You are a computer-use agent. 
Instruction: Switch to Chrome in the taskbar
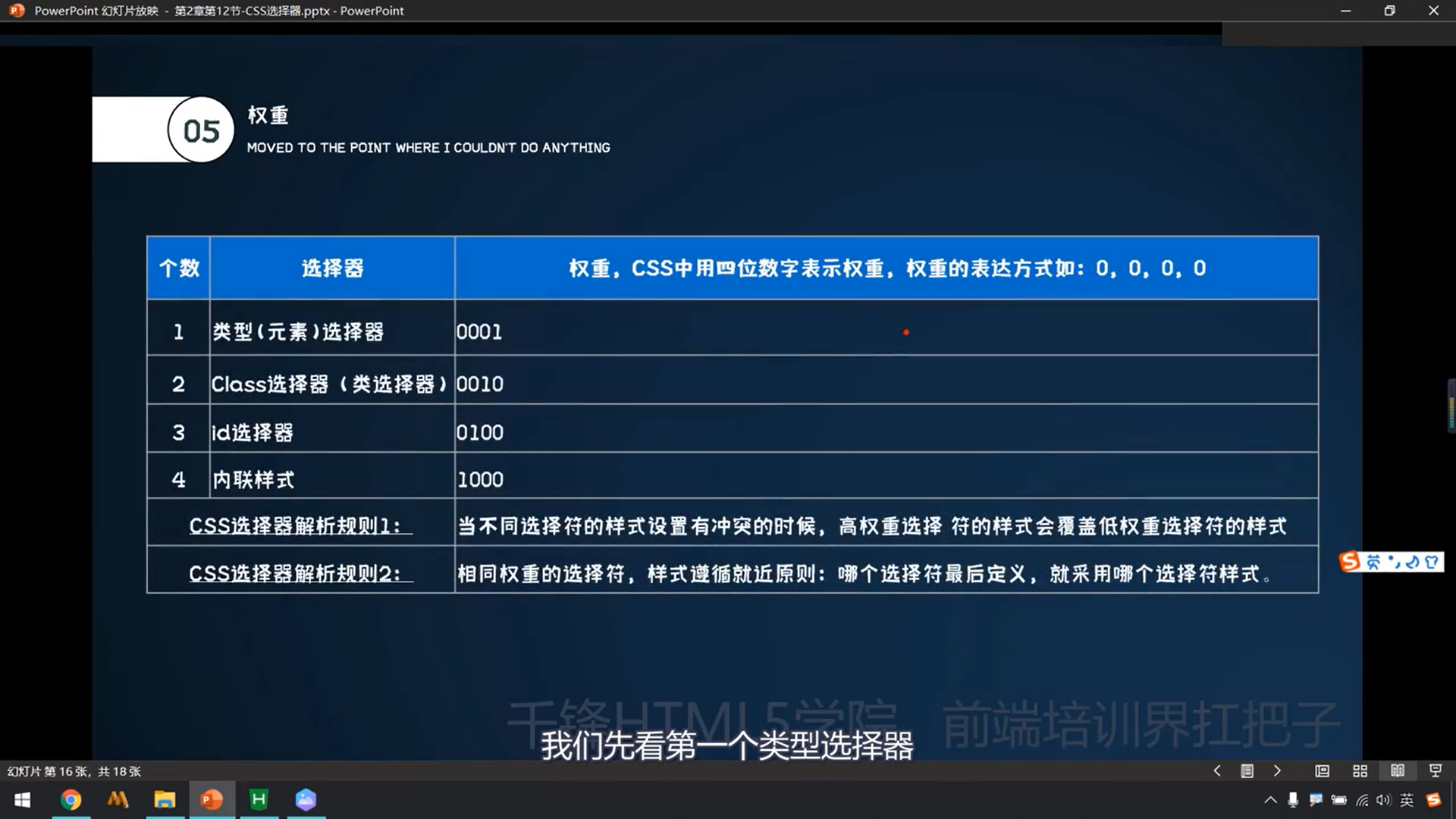[71, 800]
